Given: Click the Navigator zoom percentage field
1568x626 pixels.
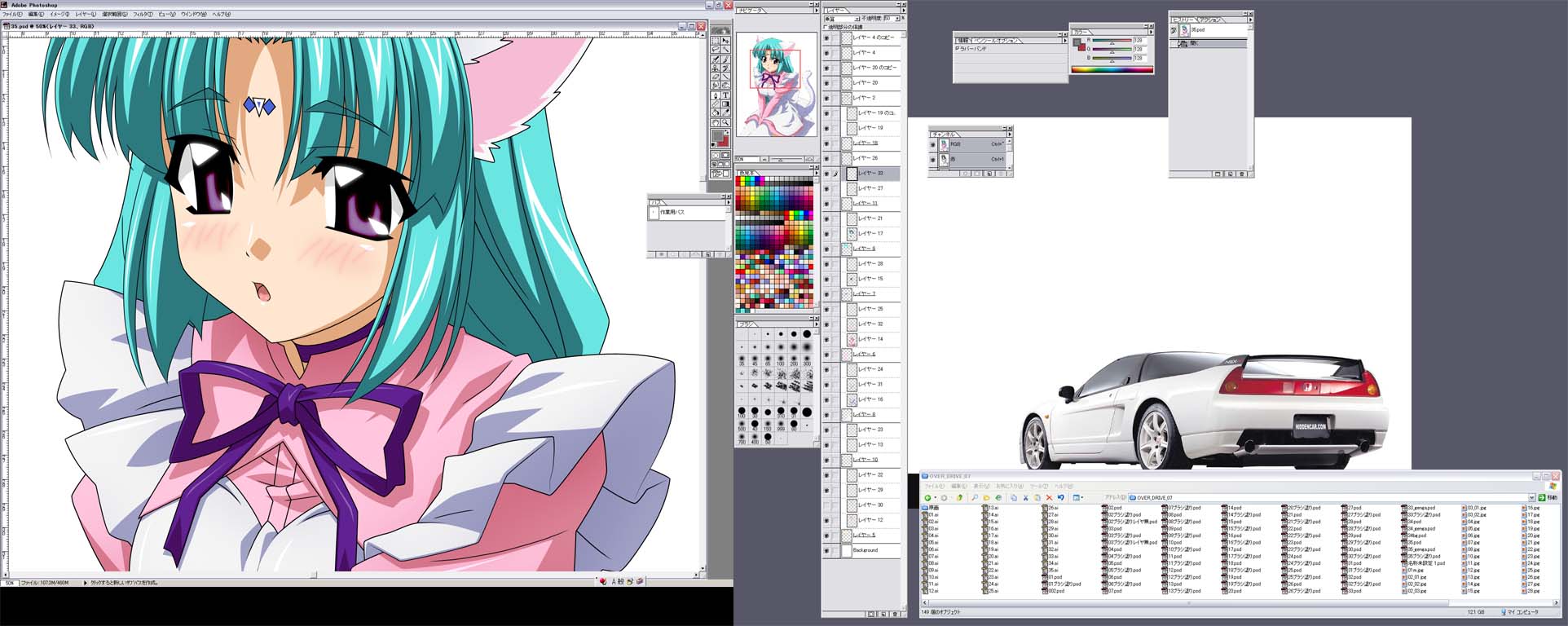Looking at the screenshot, I should tap(747, 159).
